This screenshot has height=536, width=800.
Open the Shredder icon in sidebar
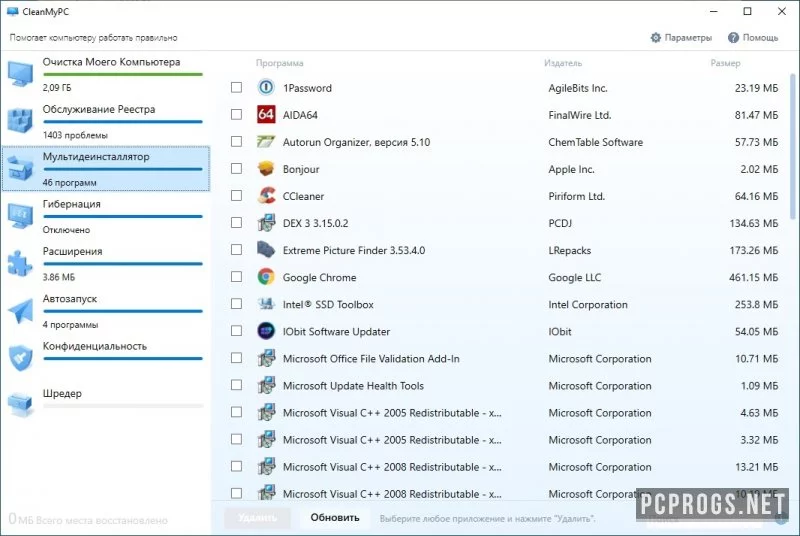[20, 404]
